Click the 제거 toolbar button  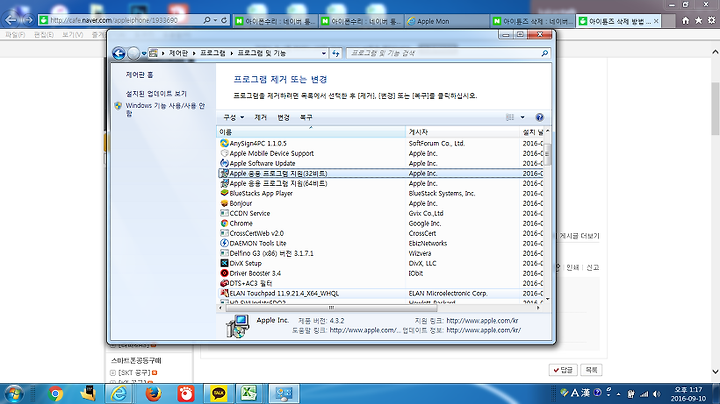coord(260,118)
